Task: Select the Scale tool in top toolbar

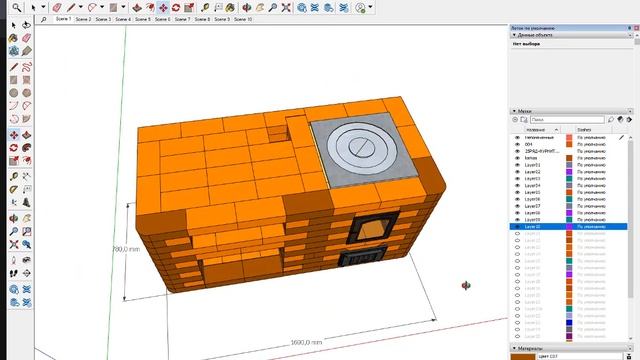Action: tap(189, 7)
